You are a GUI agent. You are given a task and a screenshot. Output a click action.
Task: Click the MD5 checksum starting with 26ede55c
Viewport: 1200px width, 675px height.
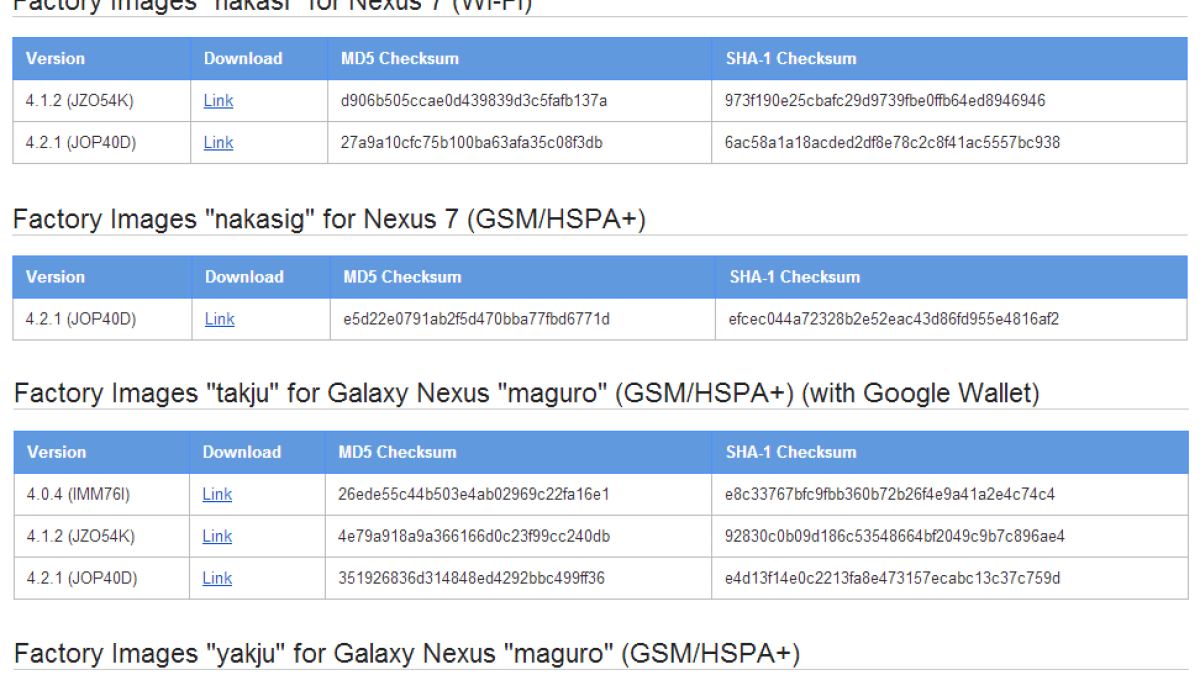(474, 494)
